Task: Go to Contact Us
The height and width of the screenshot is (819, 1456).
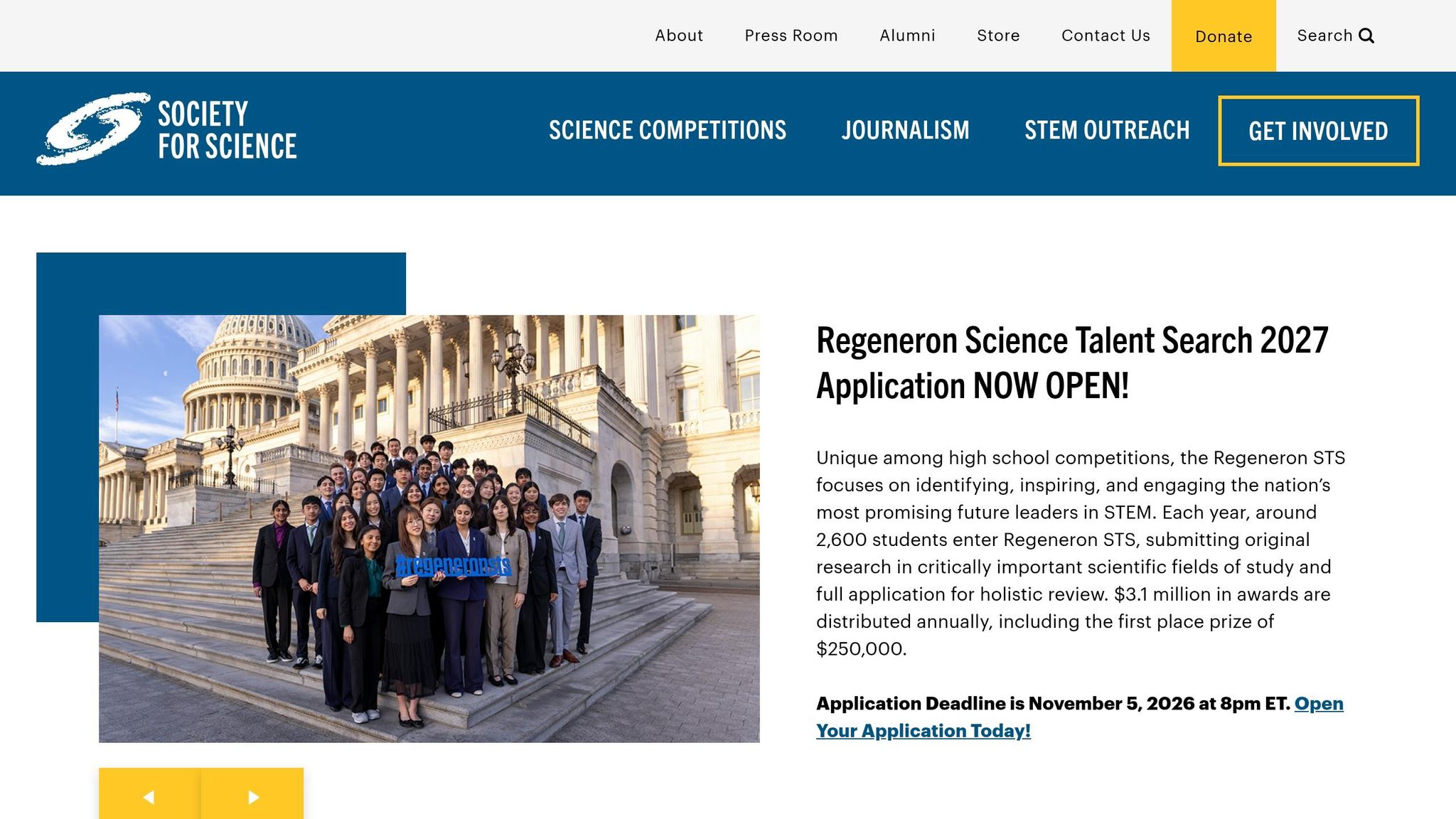Action: click(1106, 36)
